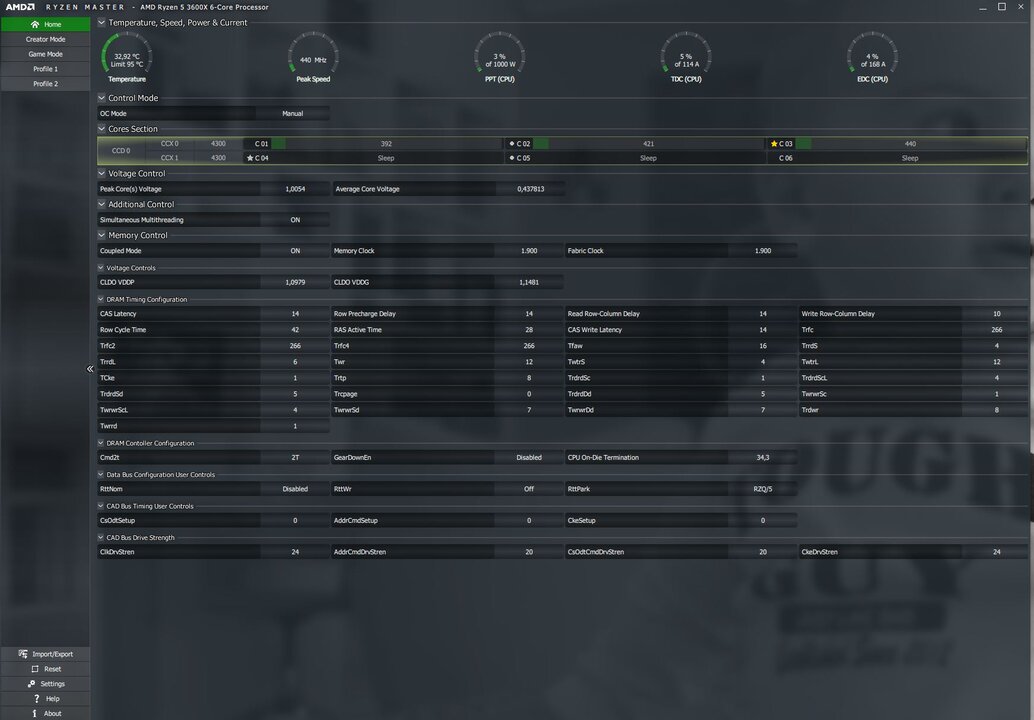Click the Peak Speed gauge dial

pos(313,54)
